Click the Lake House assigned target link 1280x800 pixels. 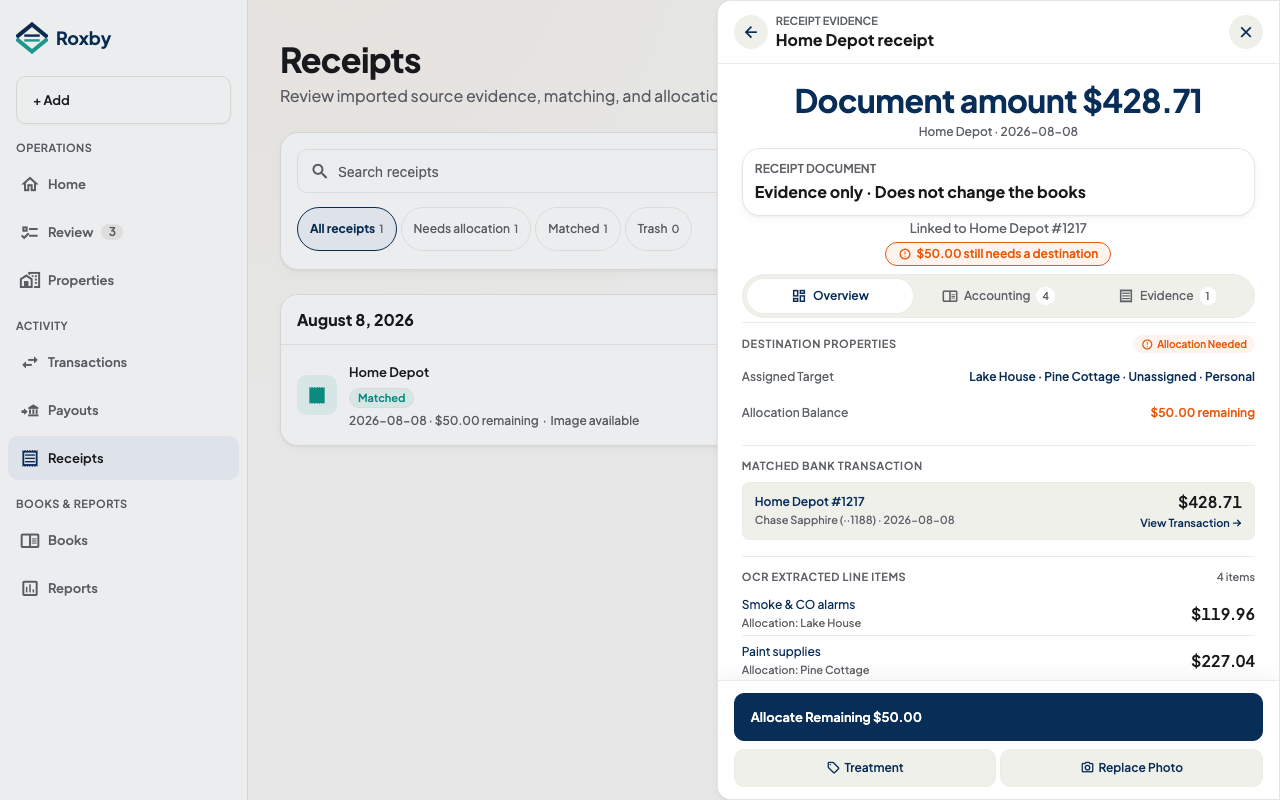(x=1002, y=377)
